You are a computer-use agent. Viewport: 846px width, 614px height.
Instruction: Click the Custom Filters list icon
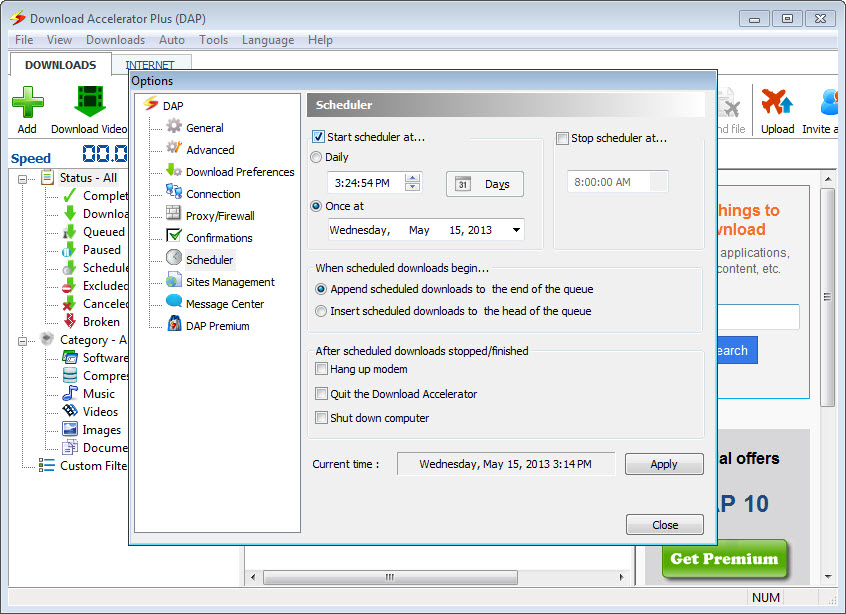47,465
